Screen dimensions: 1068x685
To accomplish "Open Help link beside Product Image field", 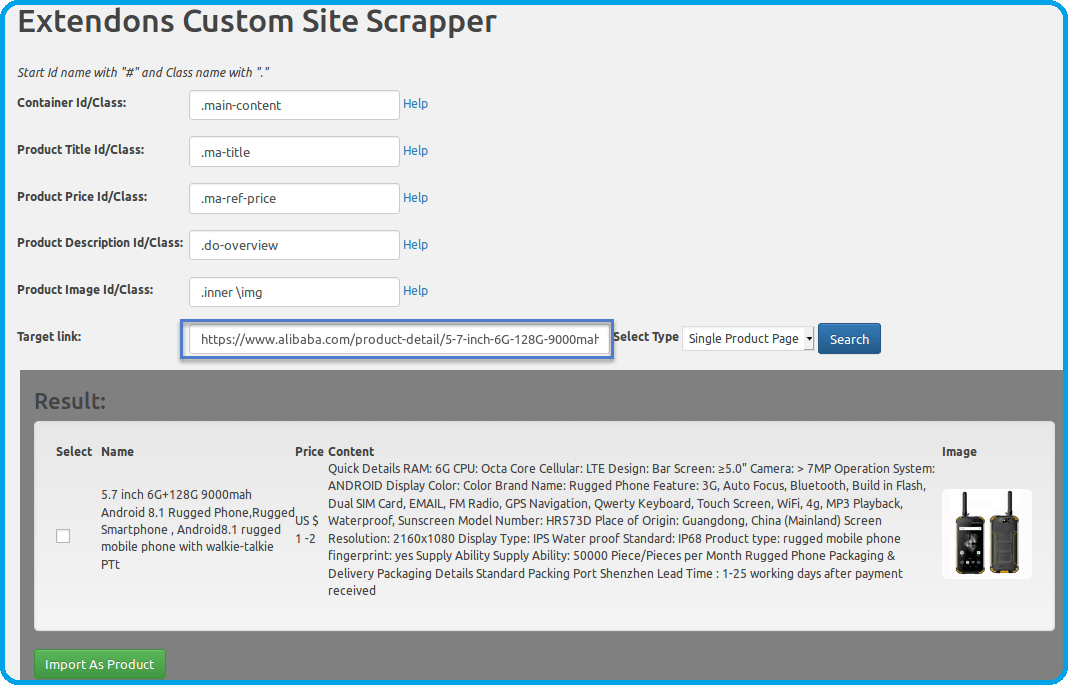I will pos(415,291).
